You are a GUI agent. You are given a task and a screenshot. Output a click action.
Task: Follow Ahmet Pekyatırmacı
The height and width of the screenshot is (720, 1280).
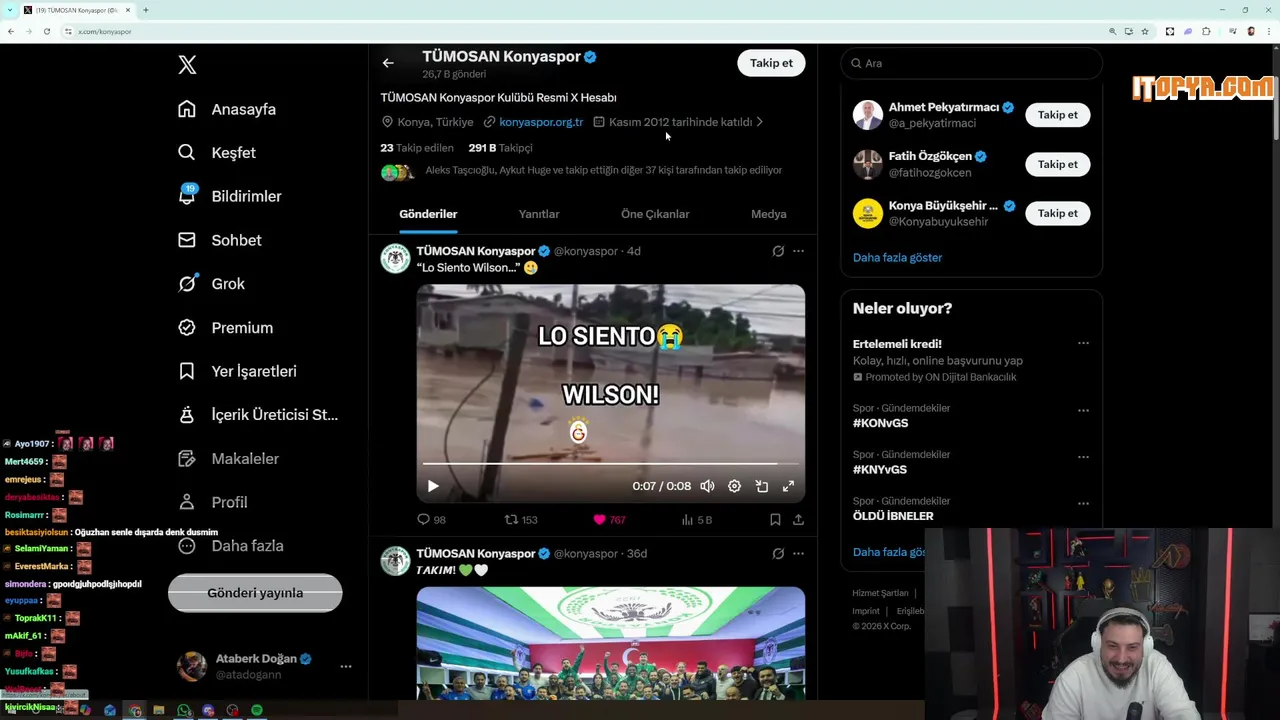point(1057,115)
